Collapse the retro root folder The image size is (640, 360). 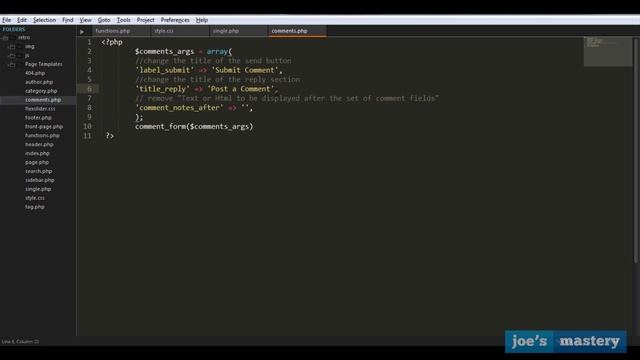[5, 38]
